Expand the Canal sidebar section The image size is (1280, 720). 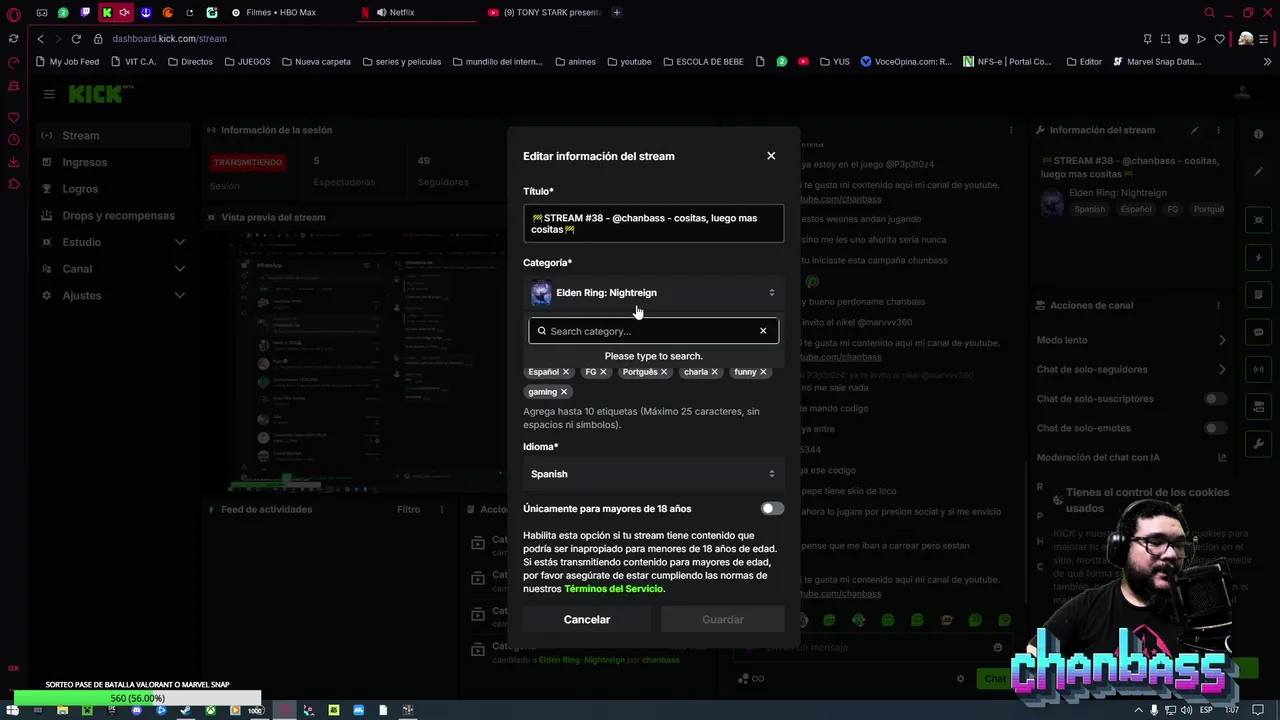point(179,269)
